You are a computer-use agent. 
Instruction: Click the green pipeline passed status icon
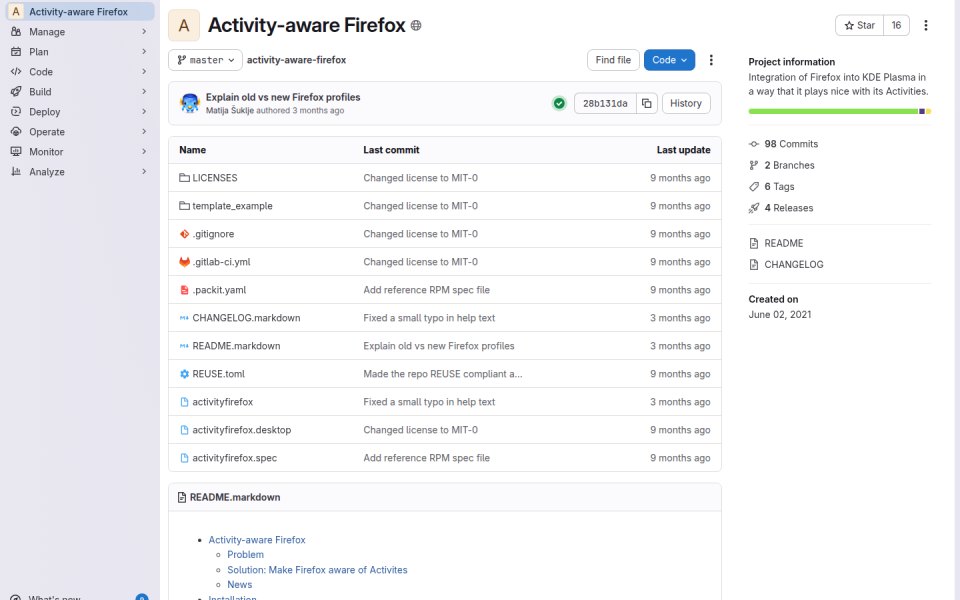559,103
